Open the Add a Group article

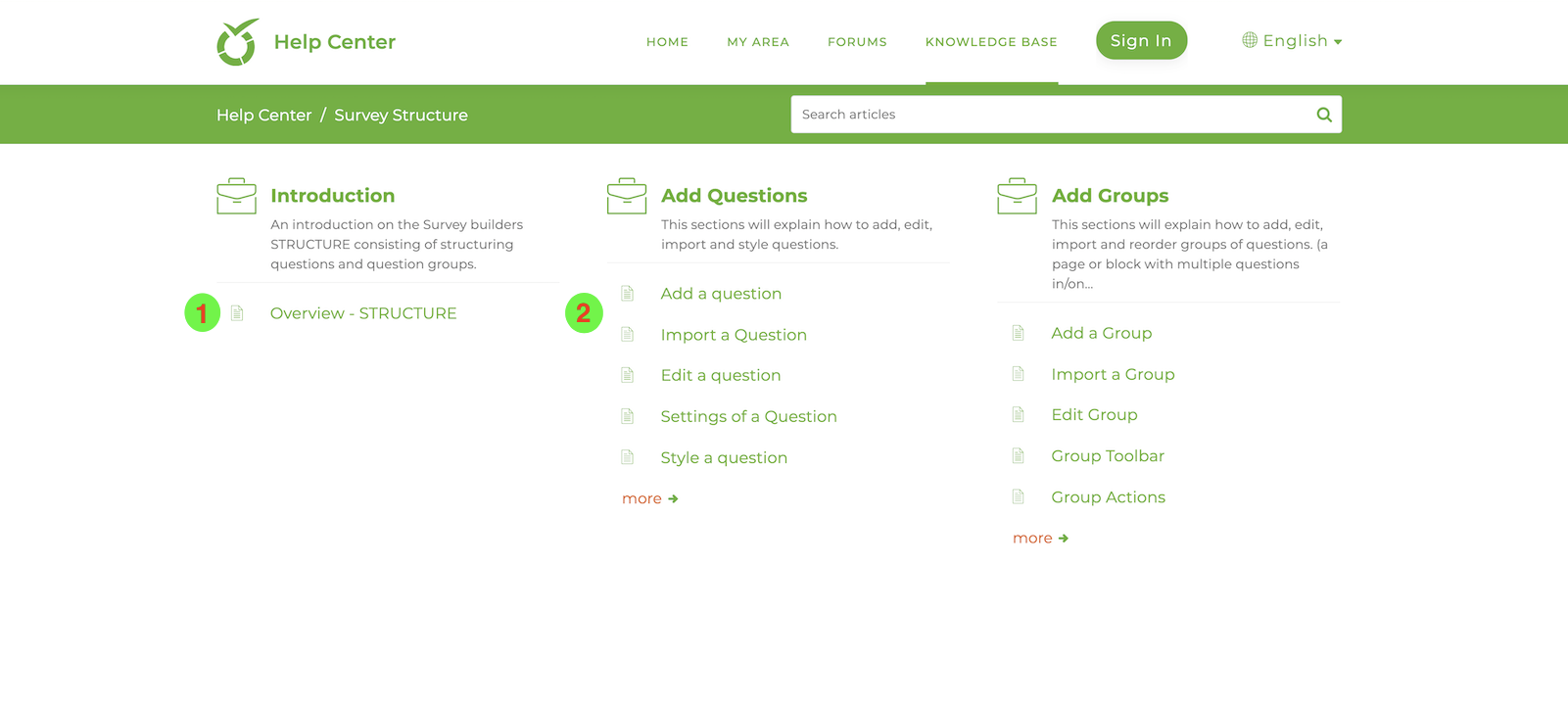tap(1102, 333)
